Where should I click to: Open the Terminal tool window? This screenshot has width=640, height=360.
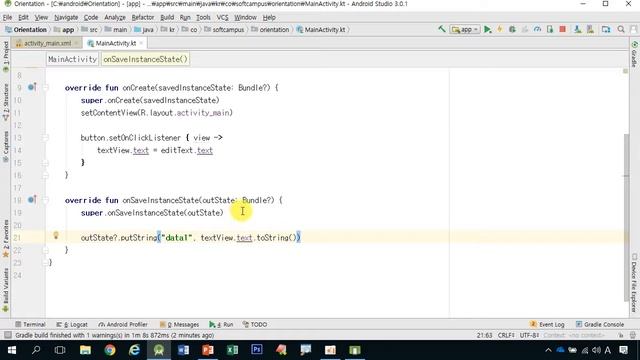[30, 324]
